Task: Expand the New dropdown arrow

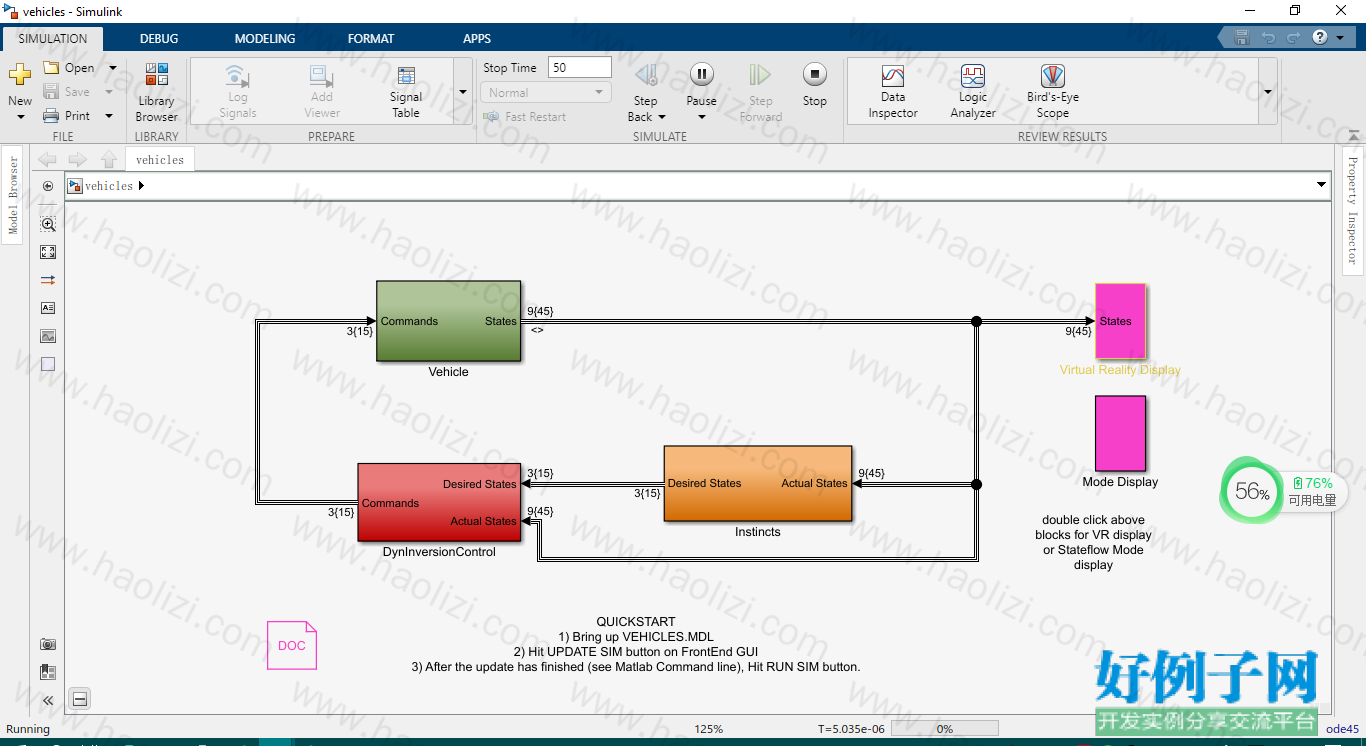Action: [x=20, y=117]
